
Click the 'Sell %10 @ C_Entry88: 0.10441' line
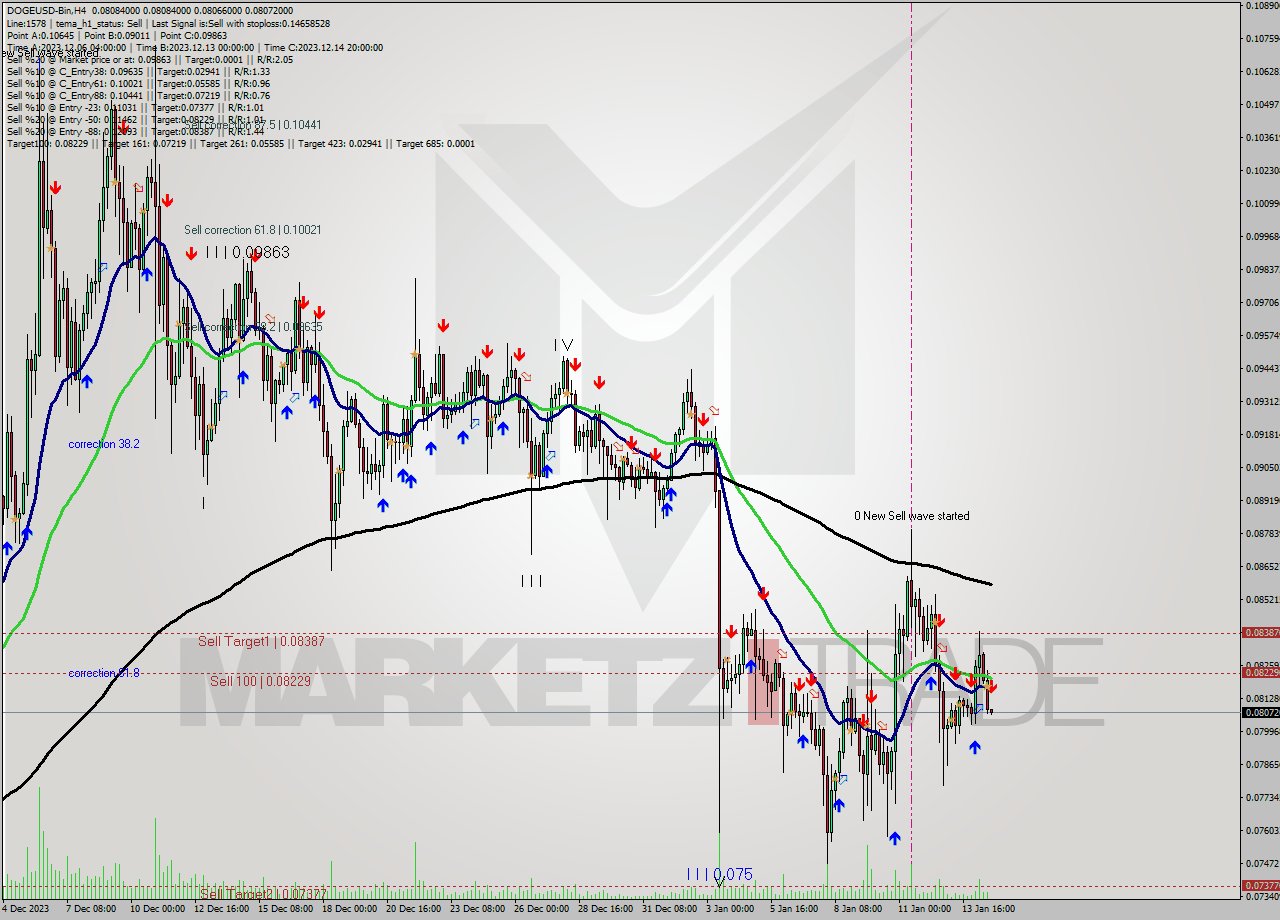click(x=138, y=96)
